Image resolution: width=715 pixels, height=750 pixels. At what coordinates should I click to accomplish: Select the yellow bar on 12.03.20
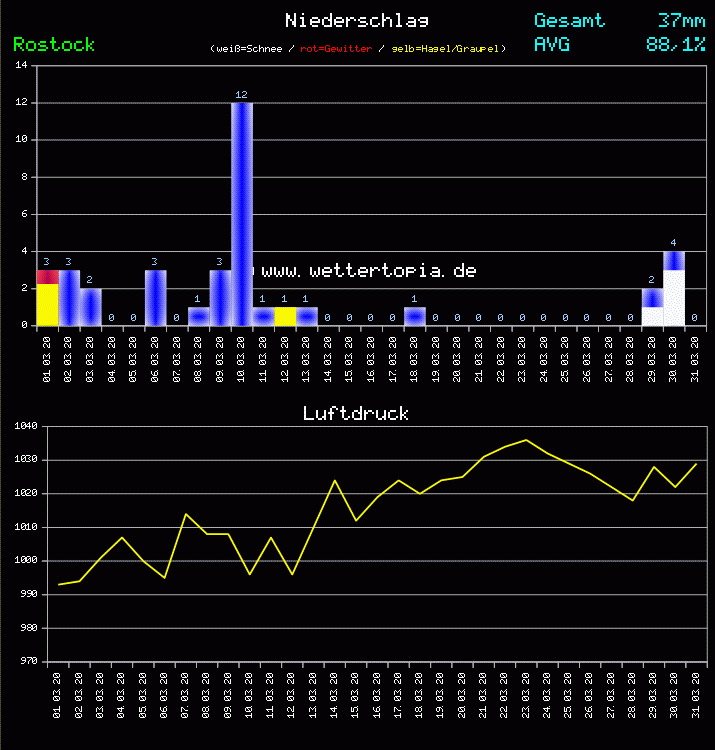285,316
